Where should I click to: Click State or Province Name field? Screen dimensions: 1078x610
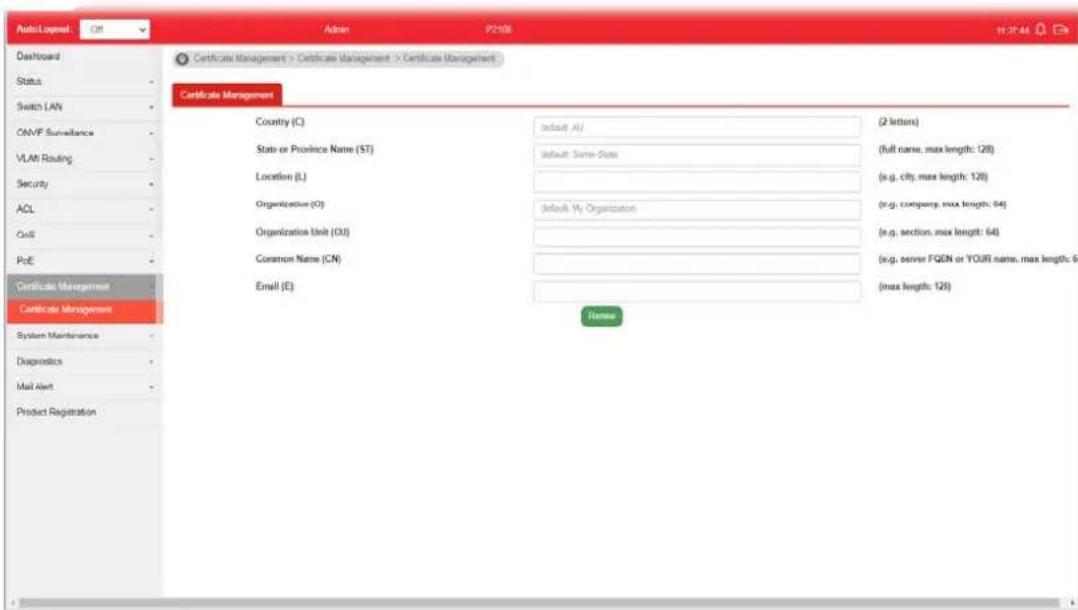[x=696, y=155]
